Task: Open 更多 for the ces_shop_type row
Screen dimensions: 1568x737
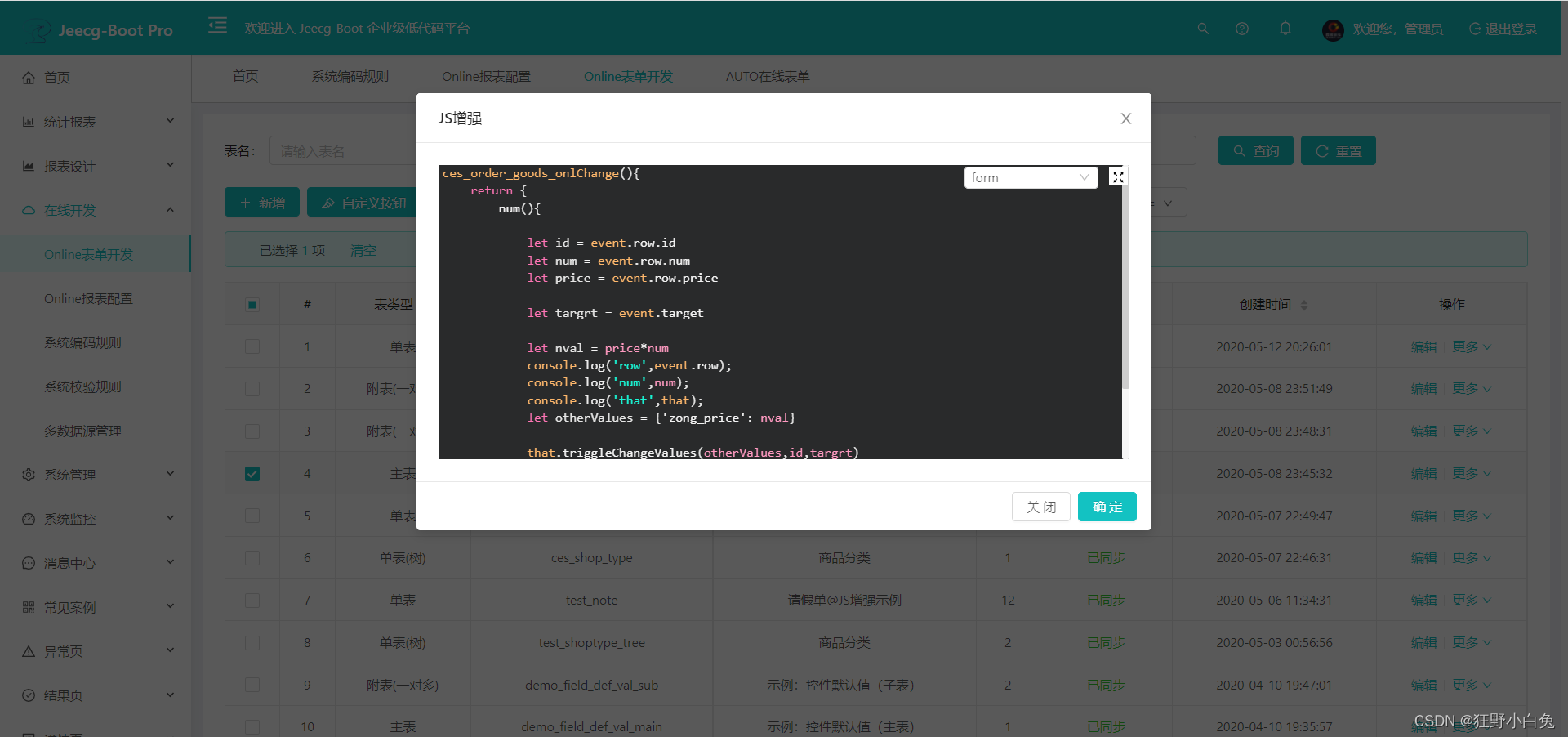Action: (1472, 558)
